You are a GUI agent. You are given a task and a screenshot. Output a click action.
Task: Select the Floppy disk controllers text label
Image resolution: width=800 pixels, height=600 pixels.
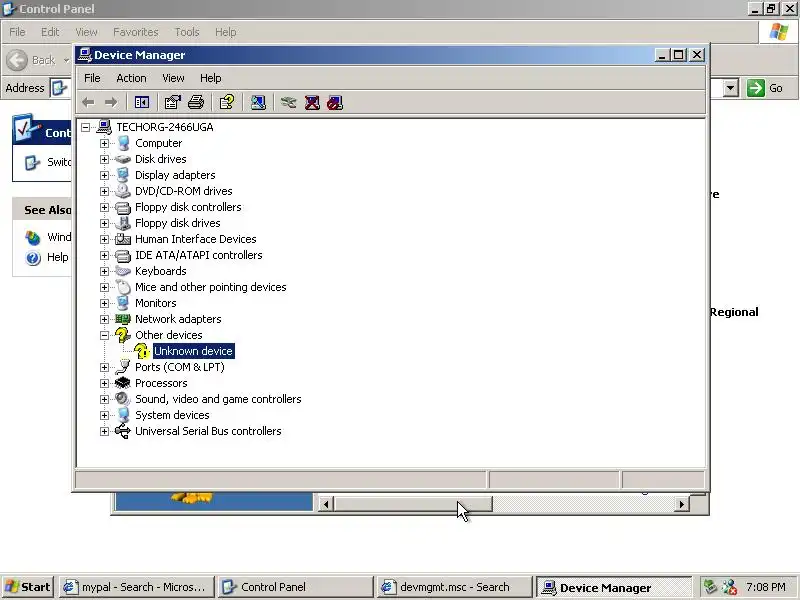188,207
